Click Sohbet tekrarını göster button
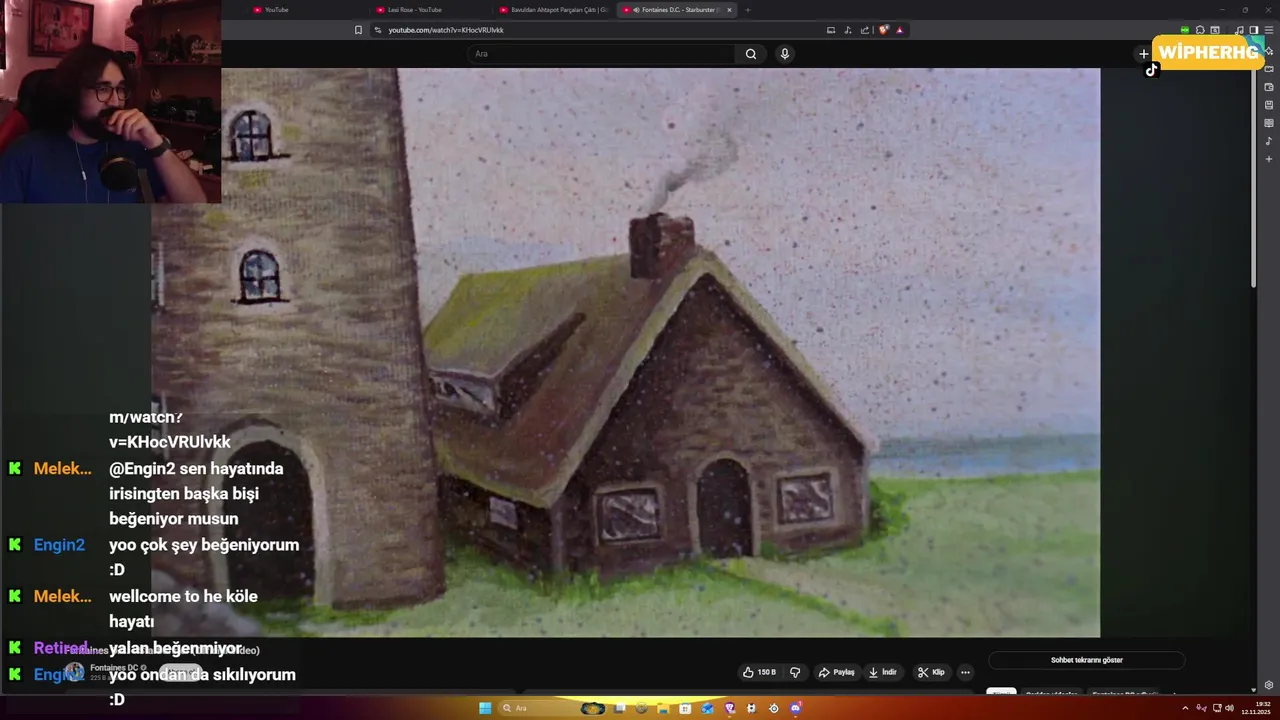This screenshot has width=1280, height=720. point(1086,660)
